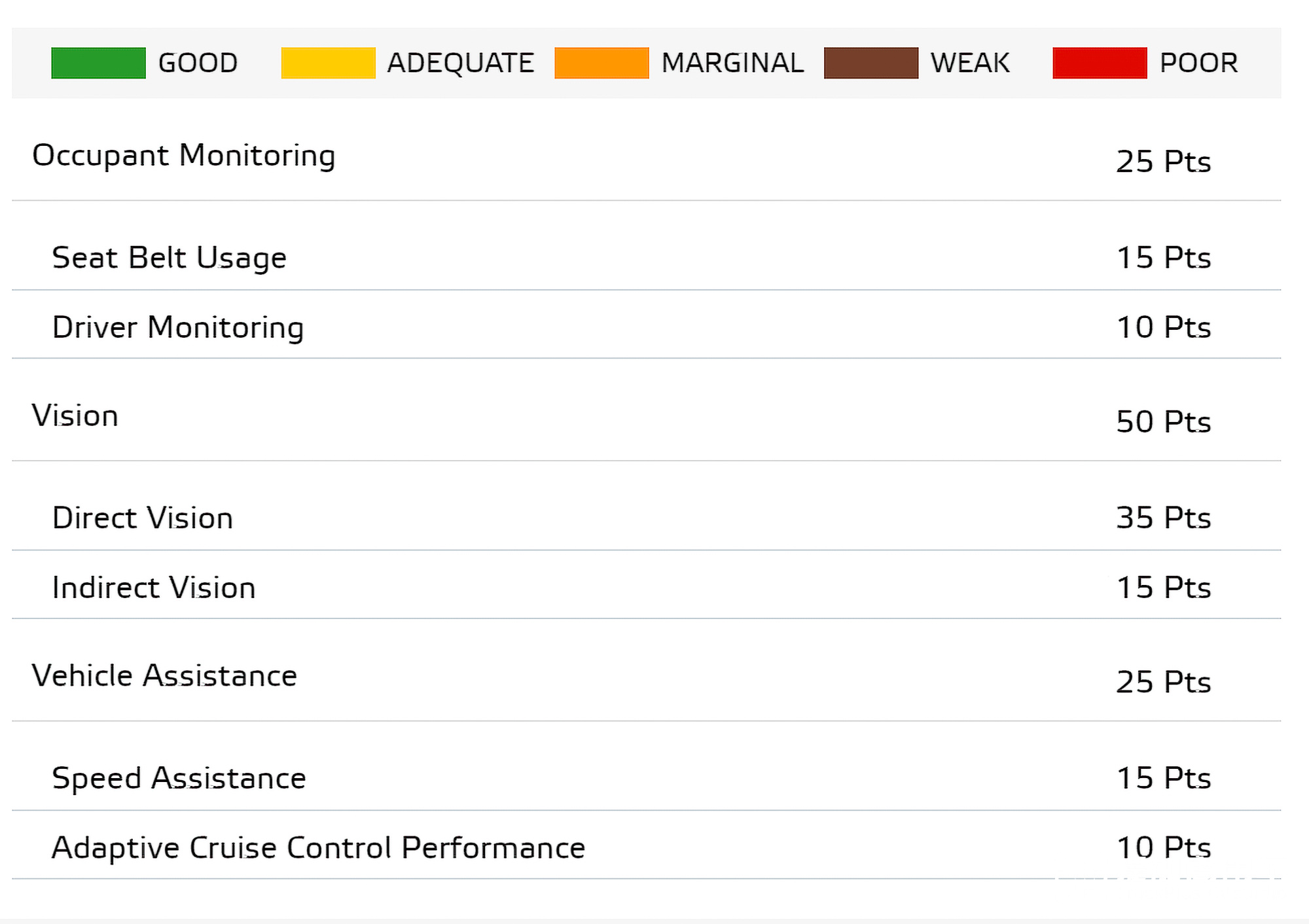Click the POOR legend label
Image resolution: width=1309 pixels, height=924 pixels.
1198,63
